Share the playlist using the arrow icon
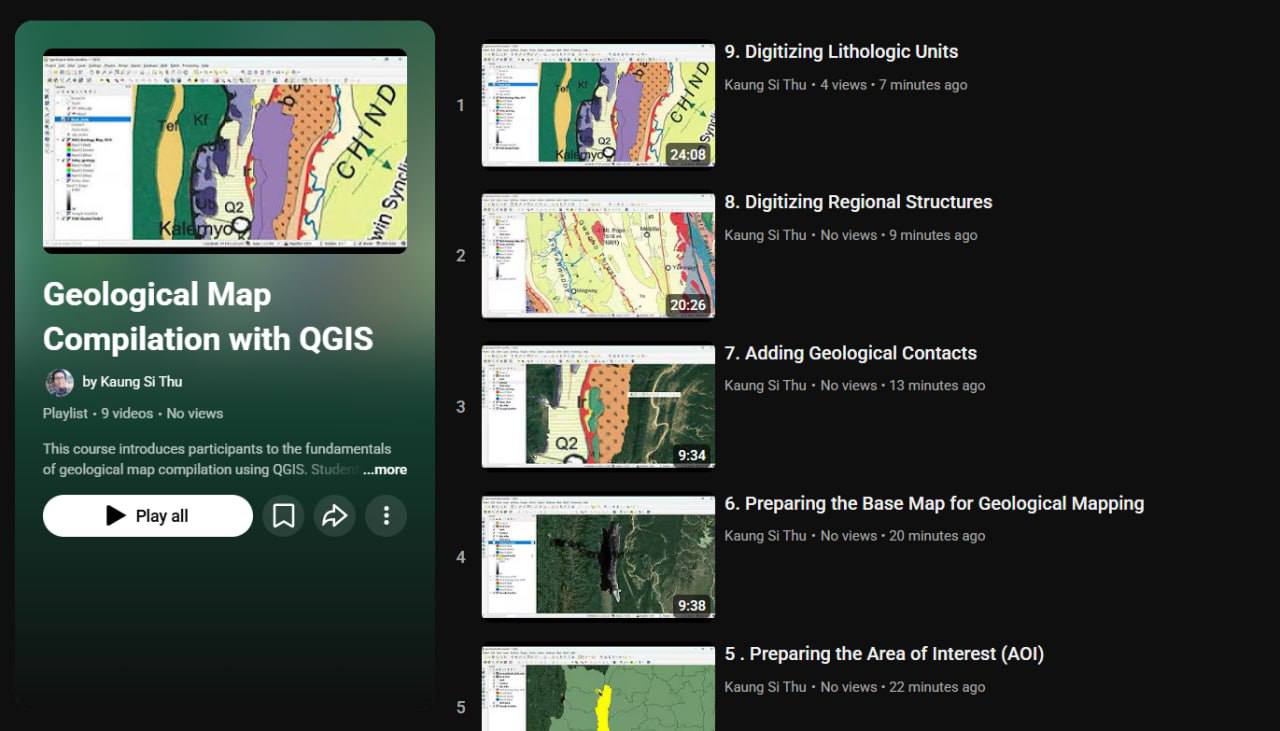The width and height of the screenshot is (1280, 731). pyautogui.click(x=335, y=516)
